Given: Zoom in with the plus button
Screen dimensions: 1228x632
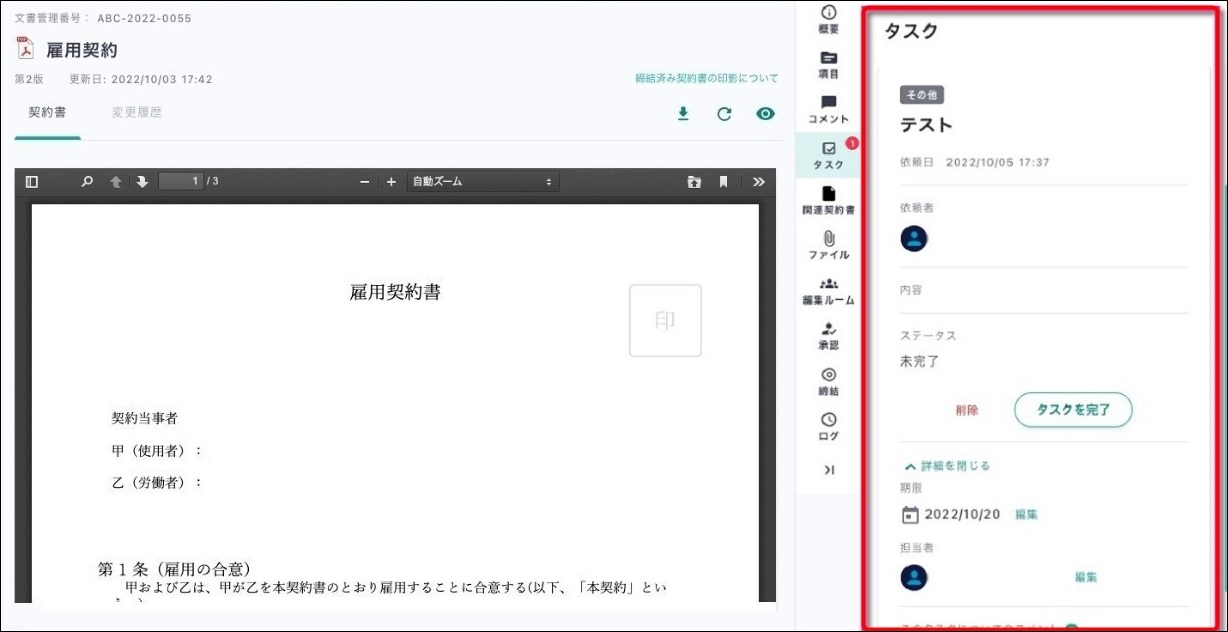Looking at the screenshot, I should pos(391,182).
